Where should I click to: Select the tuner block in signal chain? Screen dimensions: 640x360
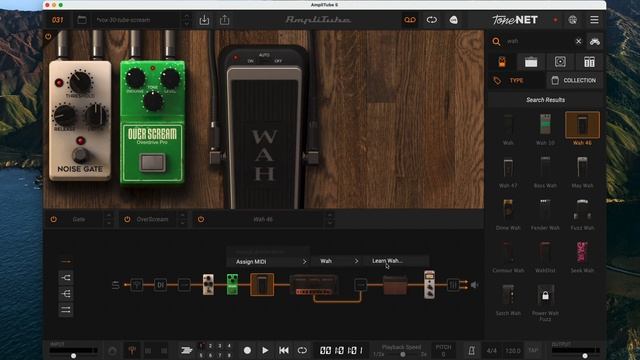tap(137, 285)
